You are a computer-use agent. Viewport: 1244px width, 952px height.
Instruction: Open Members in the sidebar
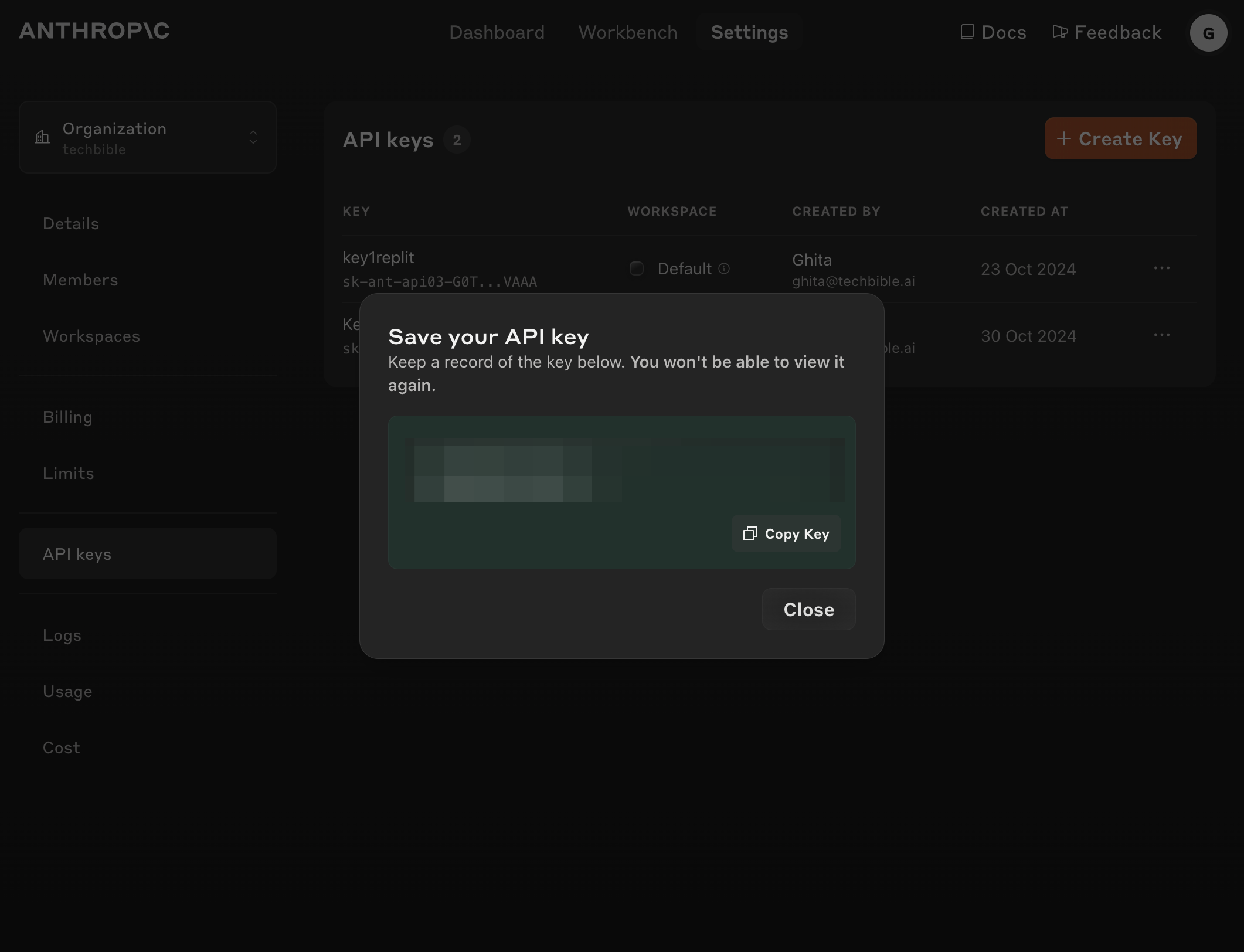pos(80,280)
